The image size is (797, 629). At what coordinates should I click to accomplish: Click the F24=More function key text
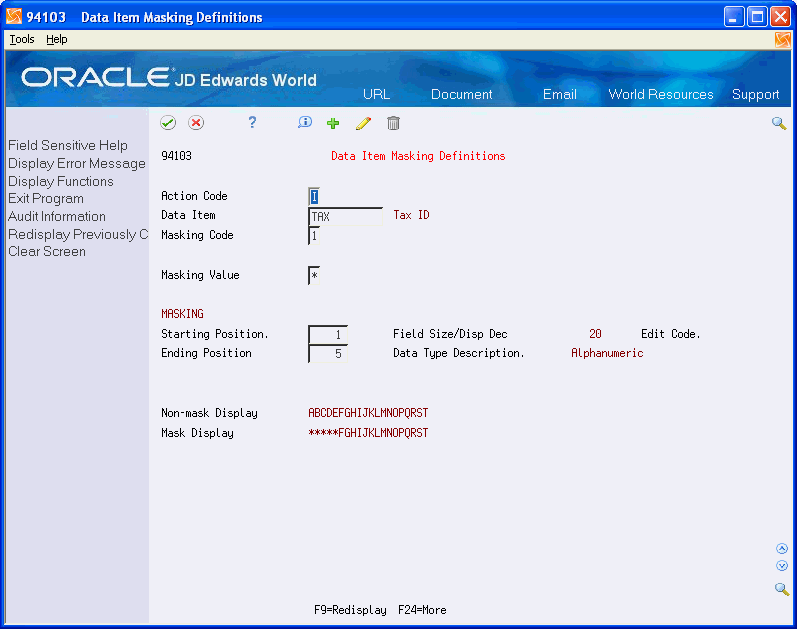click(x=422, y=610)
